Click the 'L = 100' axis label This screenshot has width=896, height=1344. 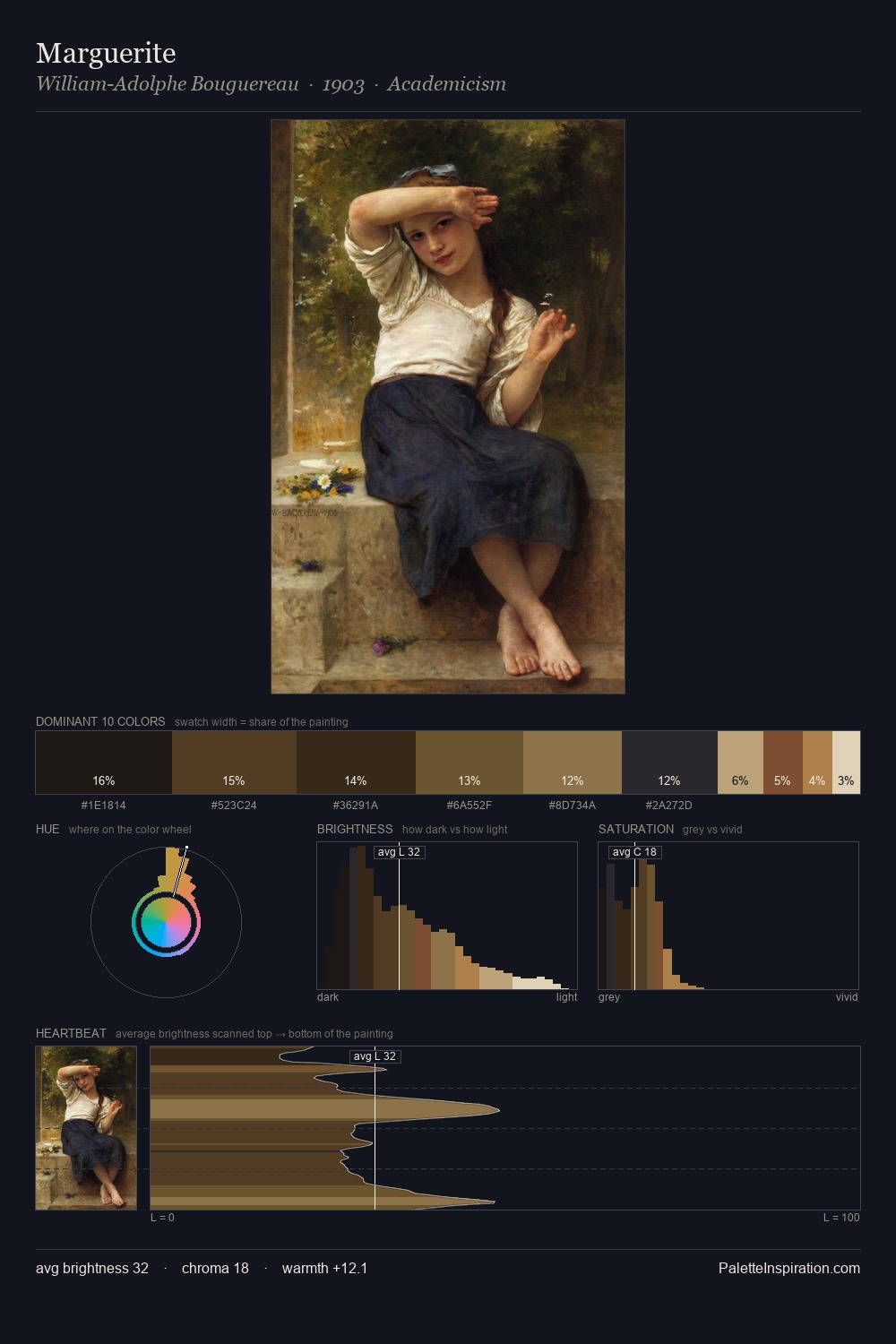pyautogui.click(x=841, y=1218)
